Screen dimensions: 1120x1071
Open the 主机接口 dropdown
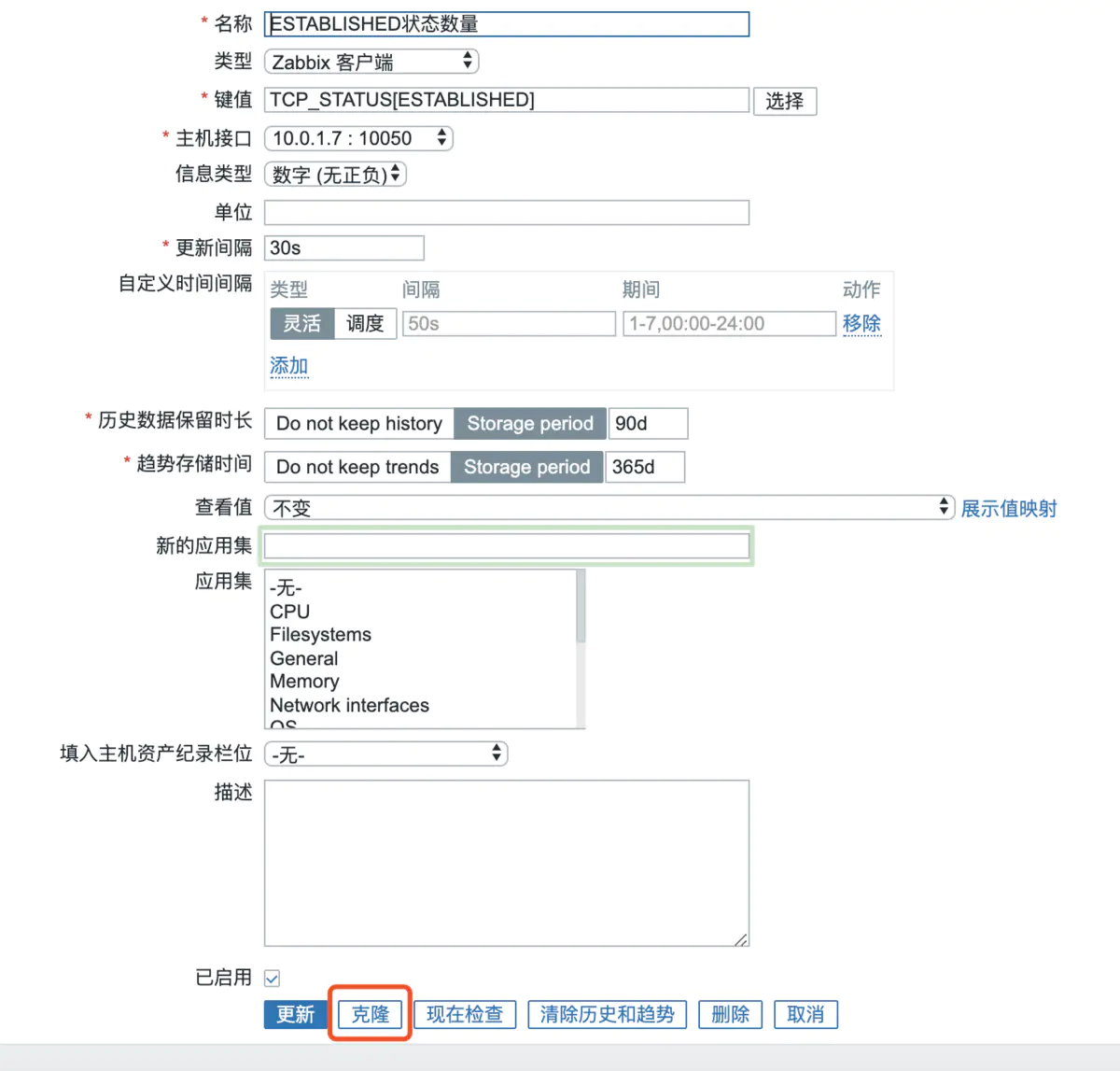coord(357,137)
